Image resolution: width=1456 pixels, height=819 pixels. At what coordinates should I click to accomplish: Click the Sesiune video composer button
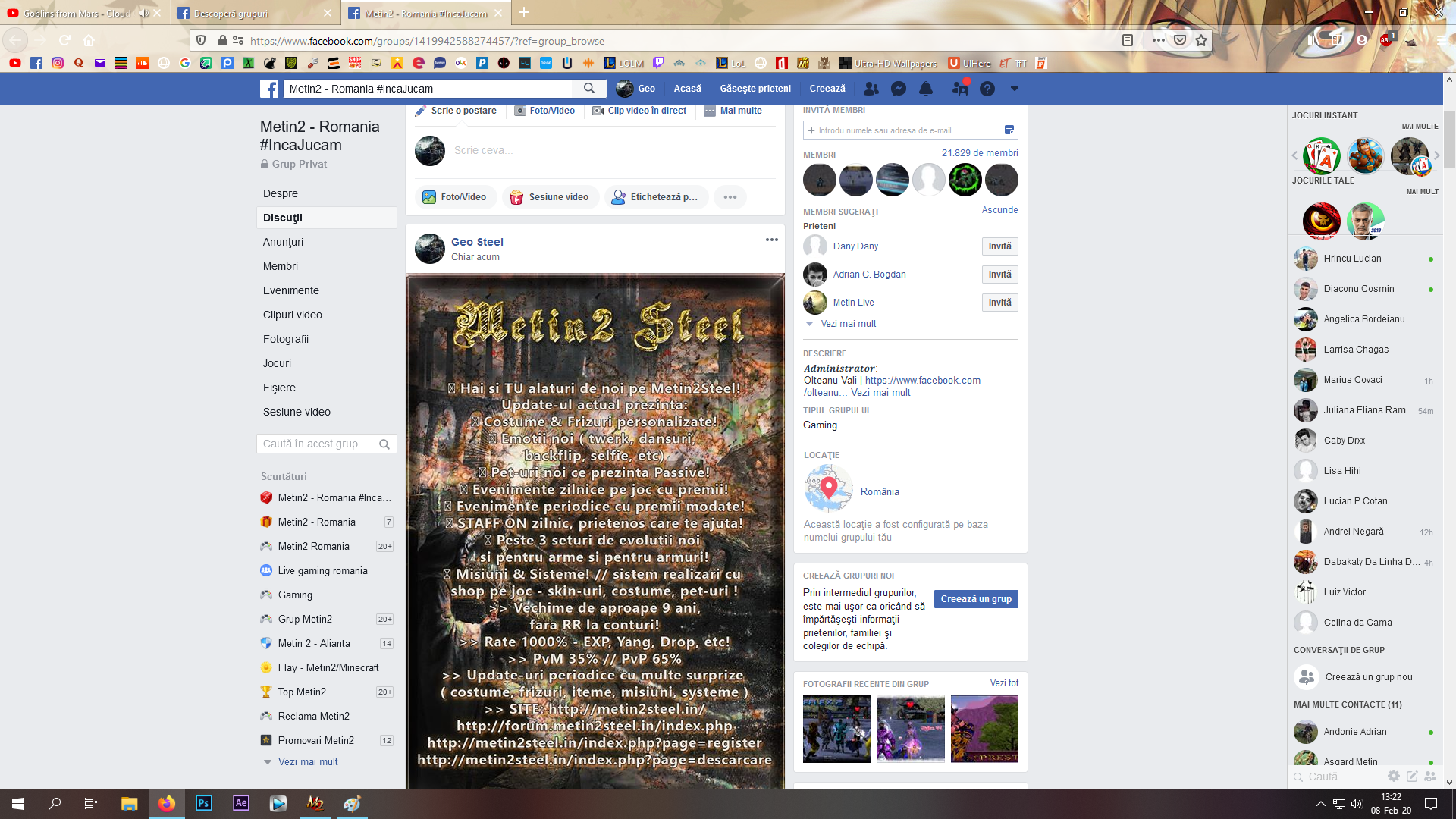(x=551, y=197)
